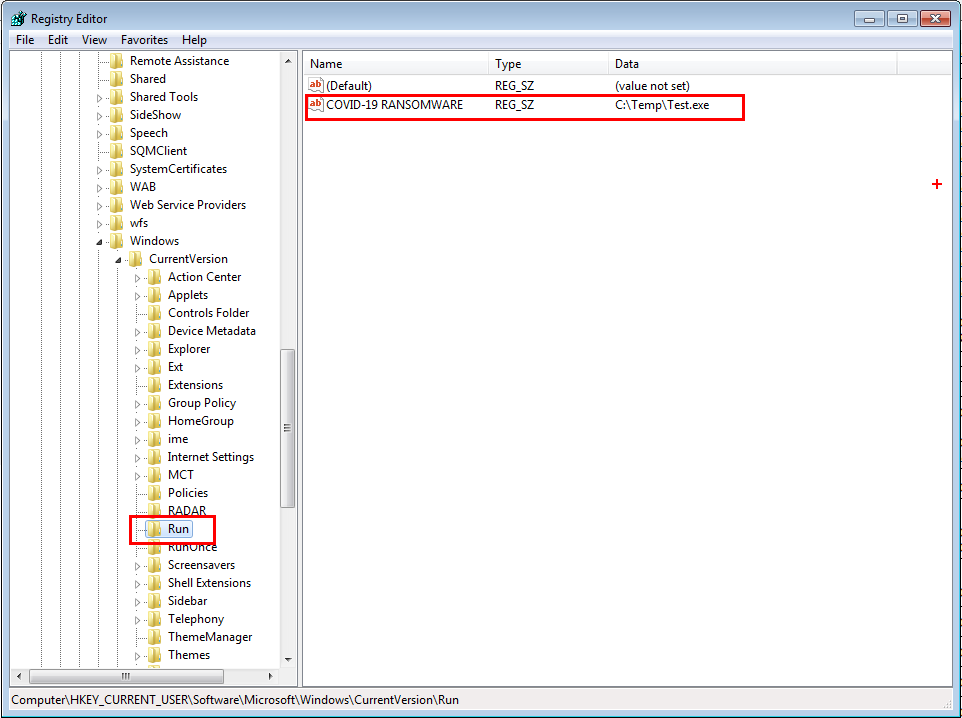Viewport: 962px width, 718px height.
Task: Click the Web Service Providers folder icon
Action: click(x=117, y=205)
